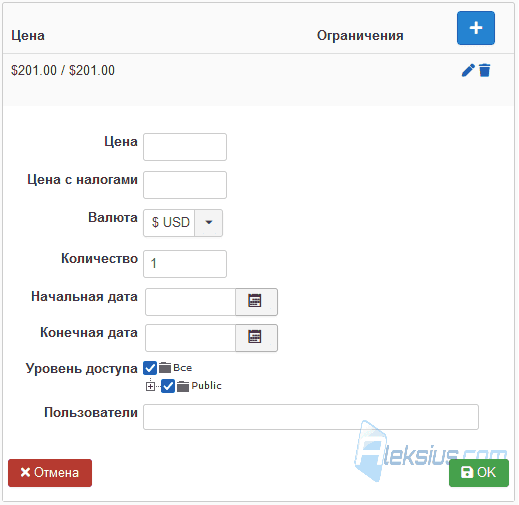The height and width of the screenshot is (505, 519).
Task: Focus the Цена с налогами input field
Action: point(185,185)
